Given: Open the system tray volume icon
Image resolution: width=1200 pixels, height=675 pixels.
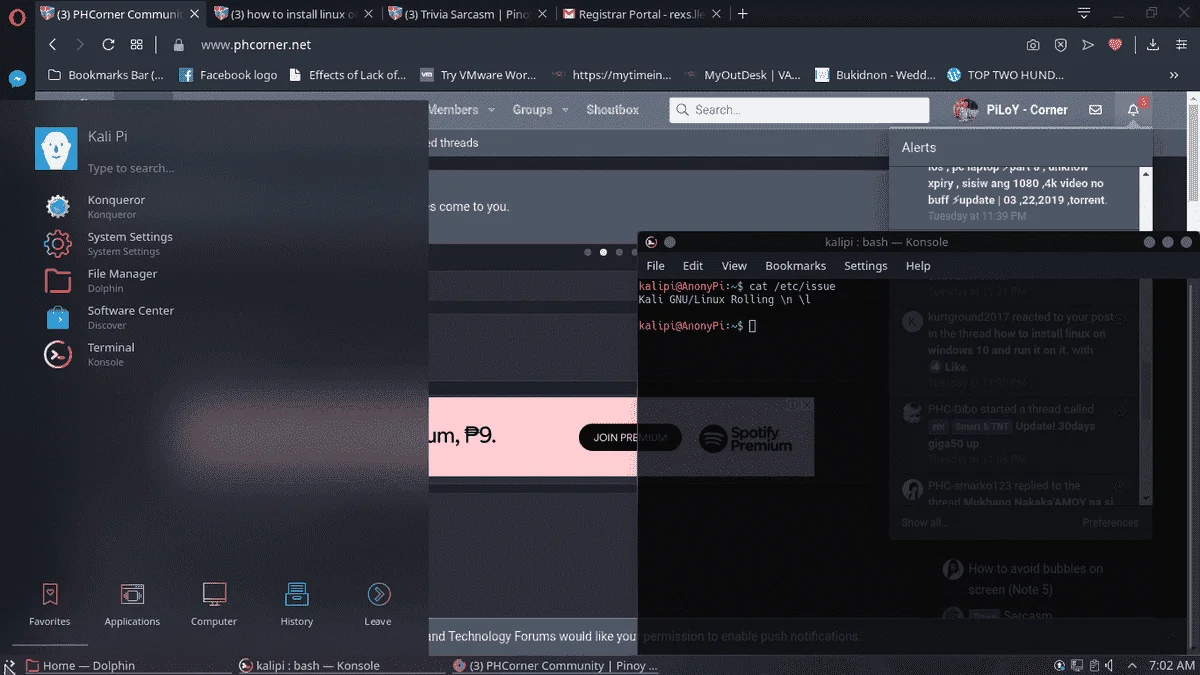Looking at the screenshot, I should pos(1111,665).
